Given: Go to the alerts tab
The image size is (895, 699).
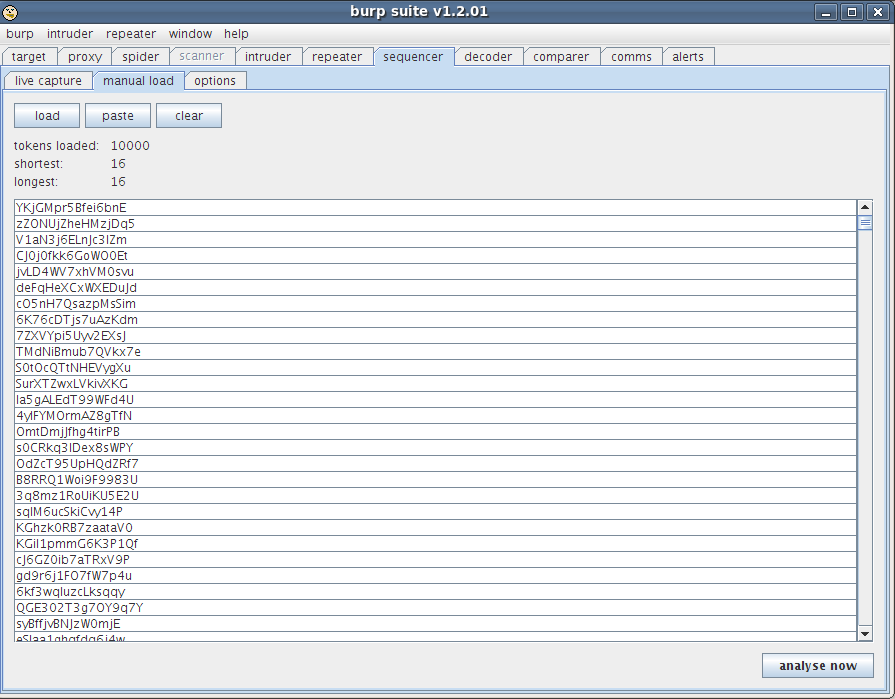Looking at the screenshot, I should [x=688, y=57].
